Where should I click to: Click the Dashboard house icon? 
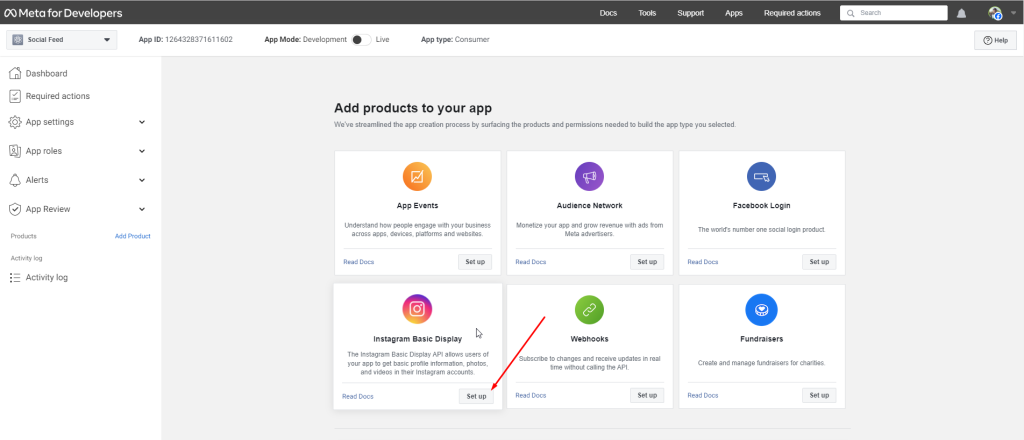coord(15,73)
